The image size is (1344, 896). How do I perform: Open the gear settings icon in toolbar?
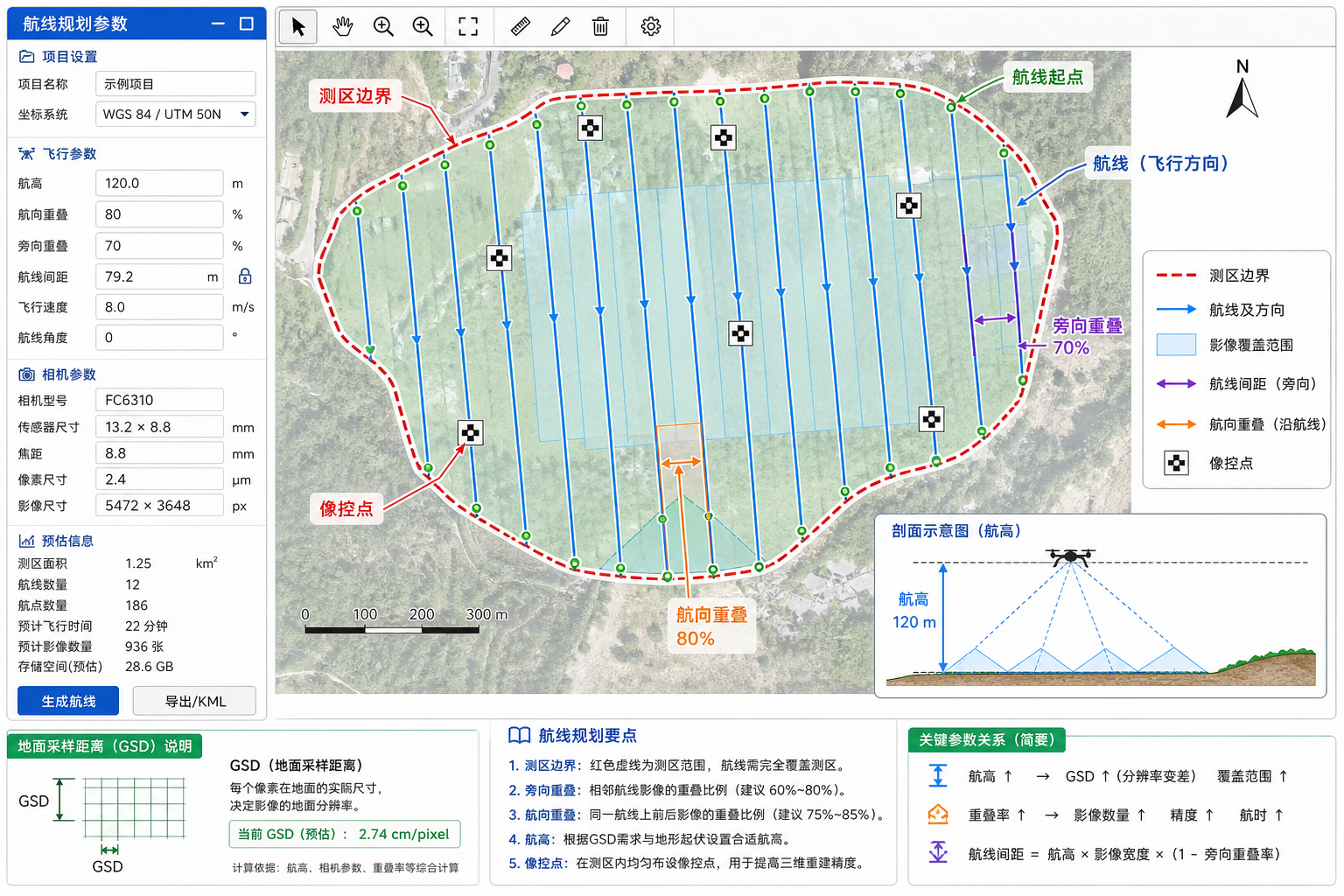click(x=650, y=26)
